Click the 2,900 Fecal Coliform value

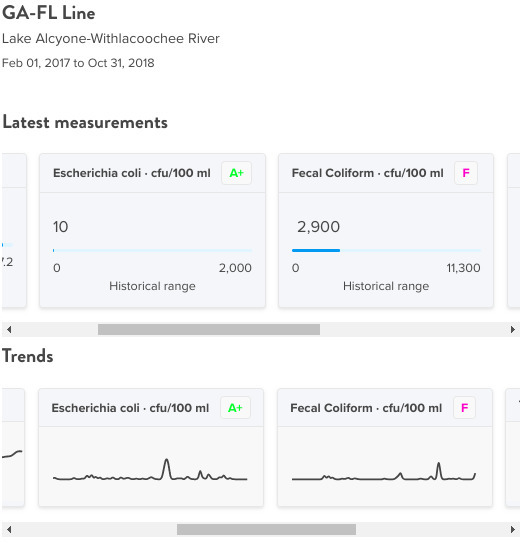pyautogui.click(x=318, y=227)
